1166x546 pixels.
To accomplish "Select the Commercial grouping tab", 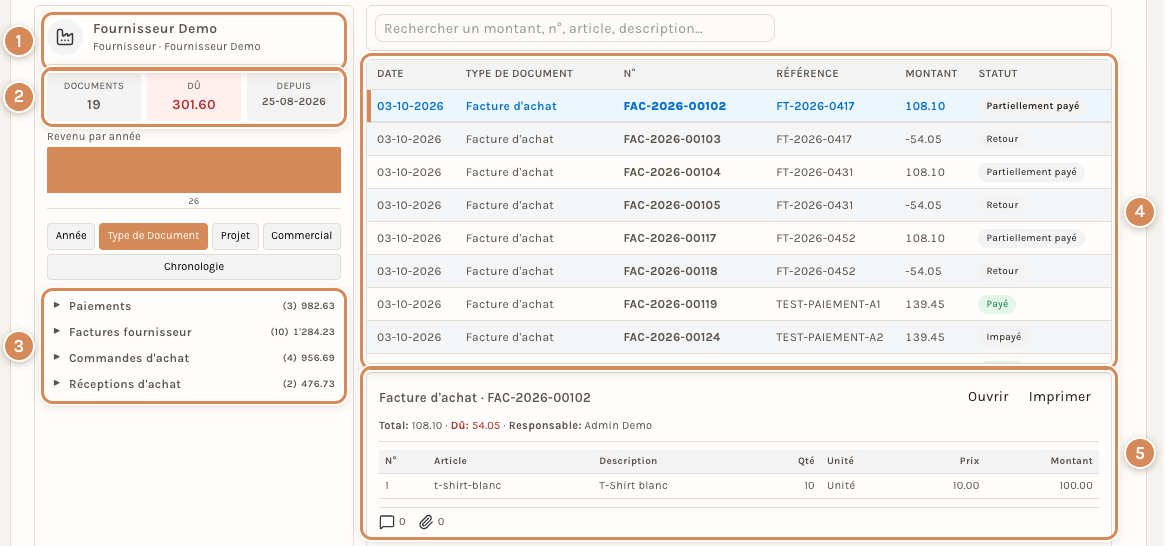I will (x=301, y=236).
